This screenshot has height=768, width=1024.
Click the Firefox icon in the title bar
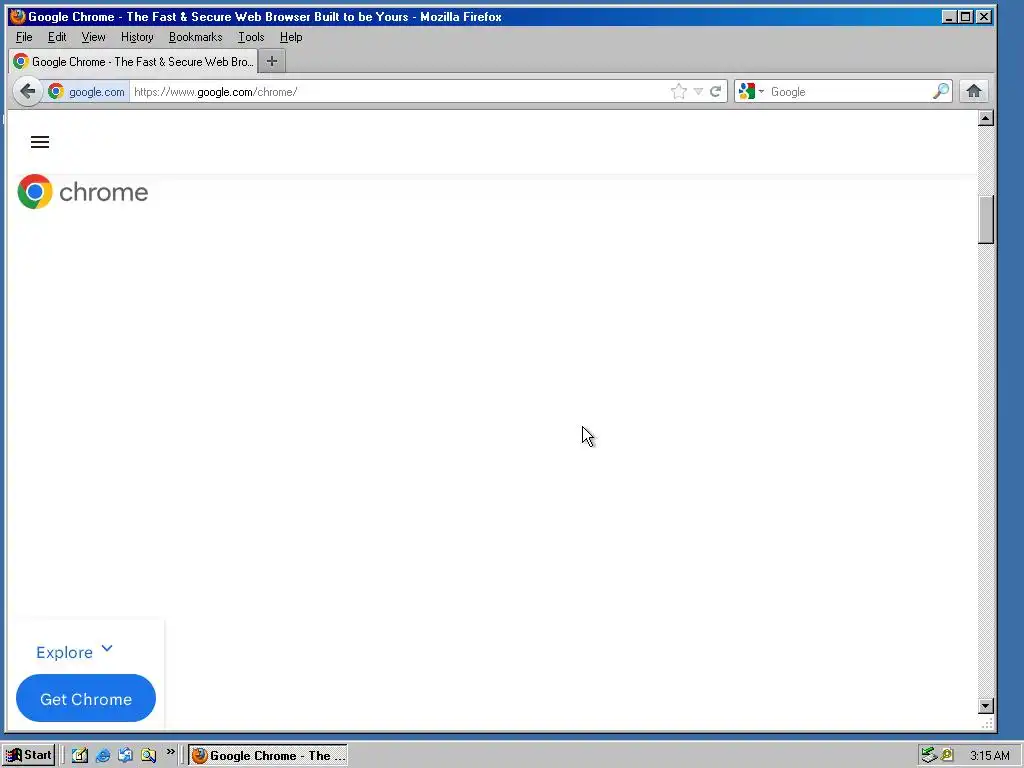coord(18,16)
